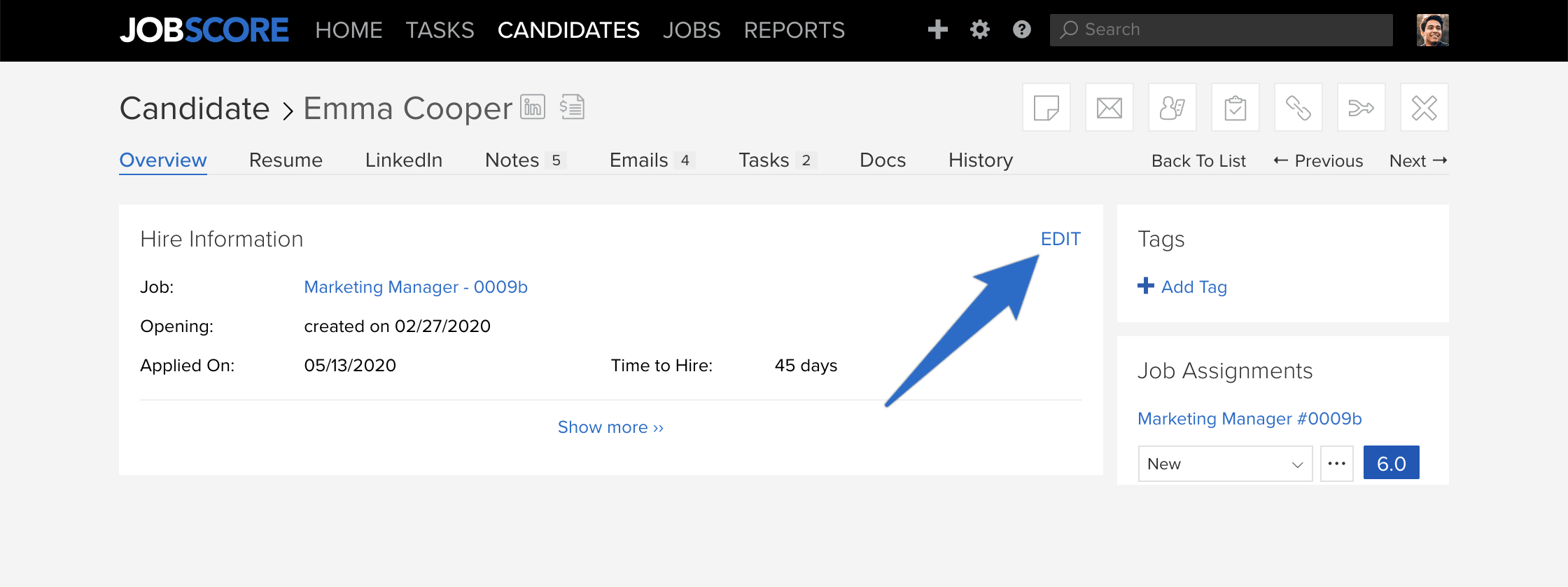
Task: Open the Tasks tab under Emma Cooper
Action: click(x=778, y=160)
